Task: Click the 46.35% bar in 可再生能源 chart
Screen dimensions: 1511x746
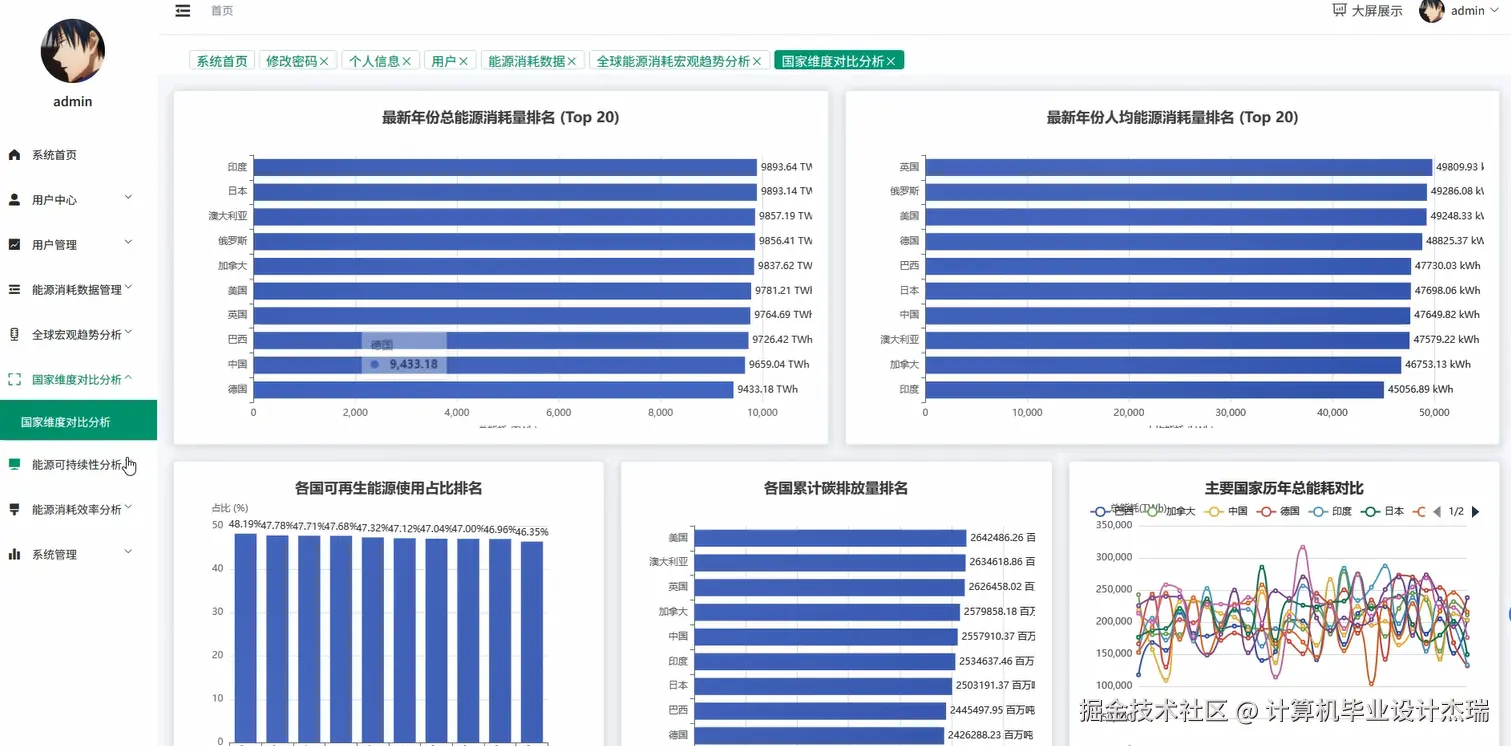Action: pos(532,641)
